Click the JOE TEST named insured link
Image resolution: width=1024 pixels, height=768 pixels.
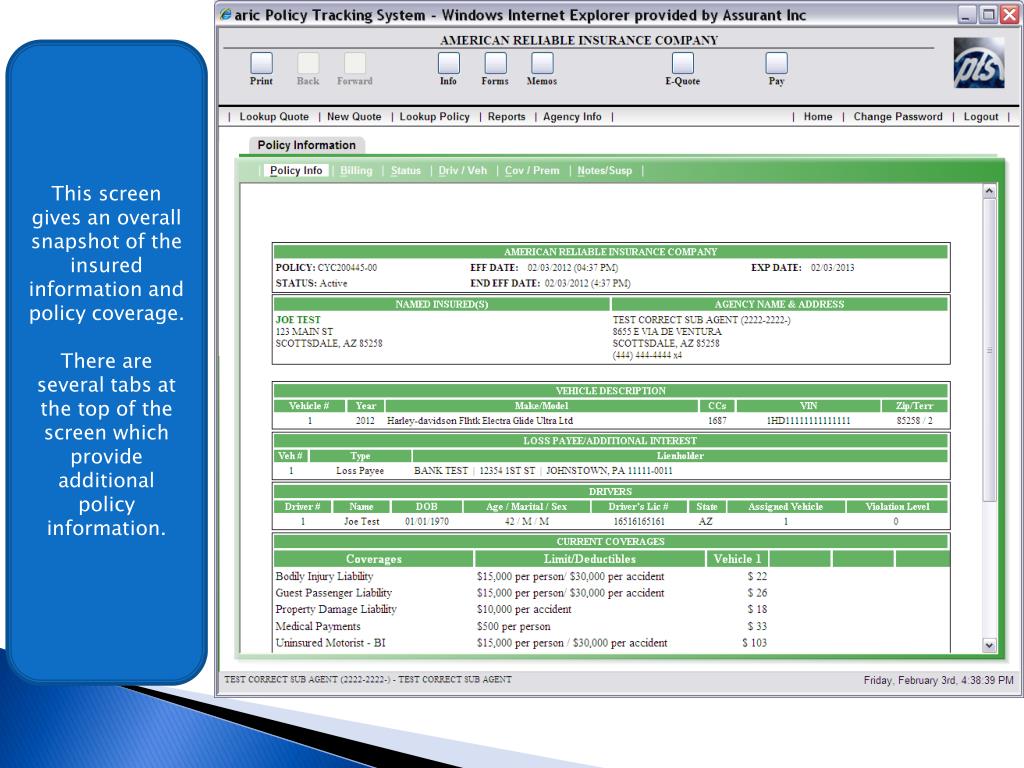[x=298, y=320]
